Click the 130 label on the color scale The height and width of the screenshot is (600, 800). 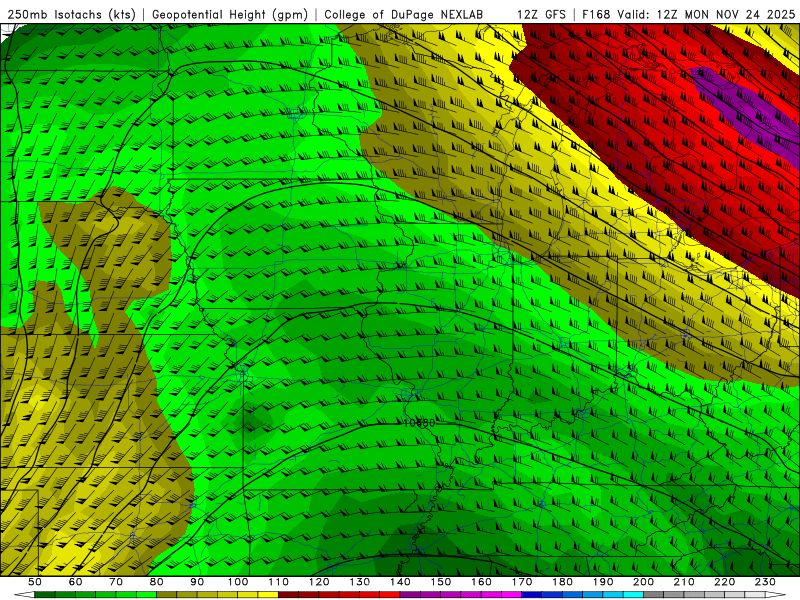pos(359,582)
